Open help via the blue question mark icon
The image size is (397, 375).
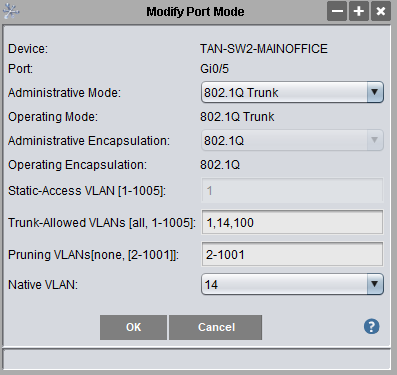pos(371,326)
